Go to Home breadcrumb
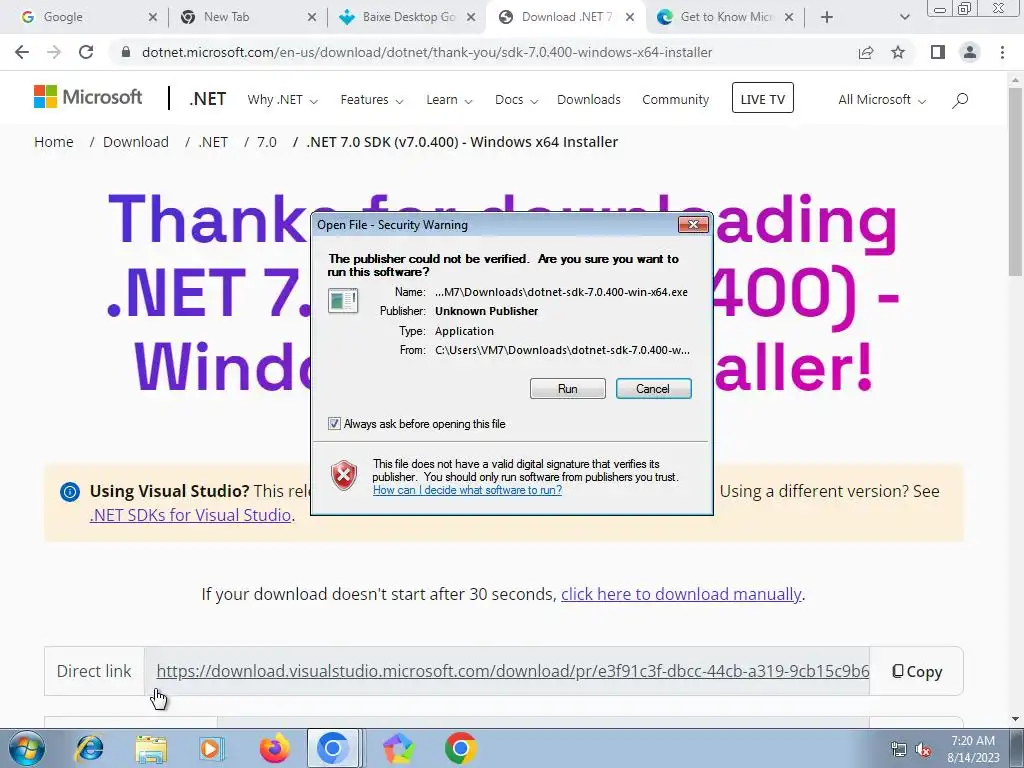Viewport: 1024px width, 768px height. (x=54, y=142)
